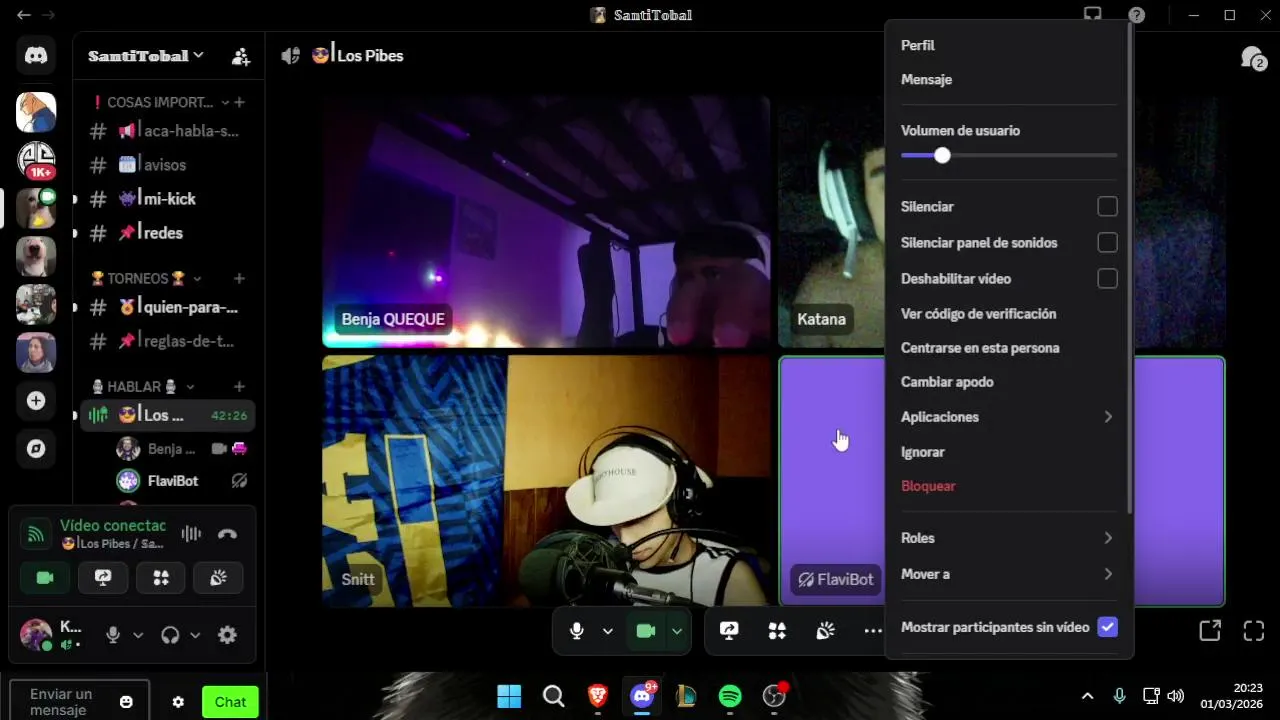Mute microphone in the user panel
This screenshot has height=720, width=1280.
click(x=113, y=635)
